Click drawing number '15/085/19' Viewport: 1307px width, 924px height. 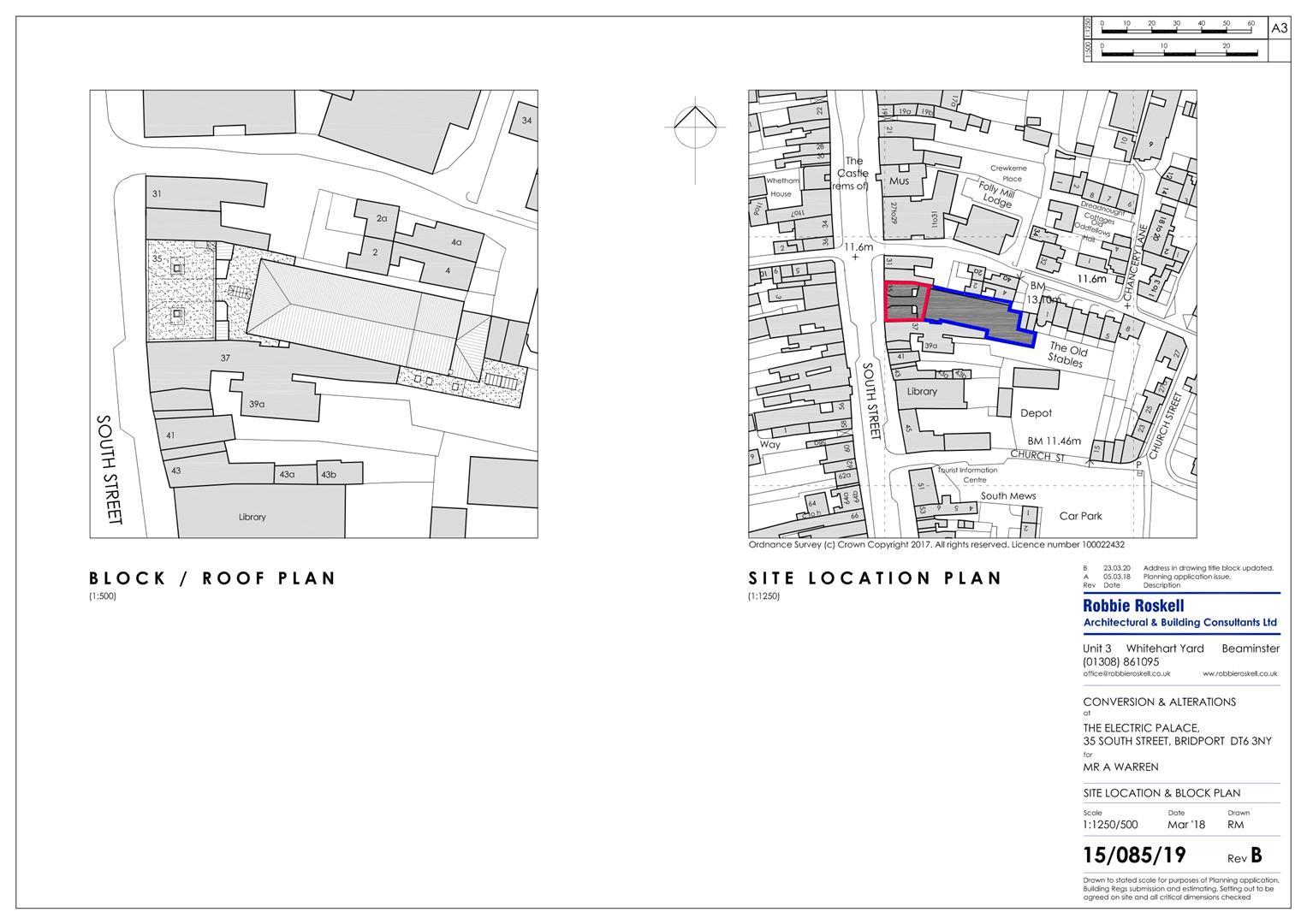1134,855
